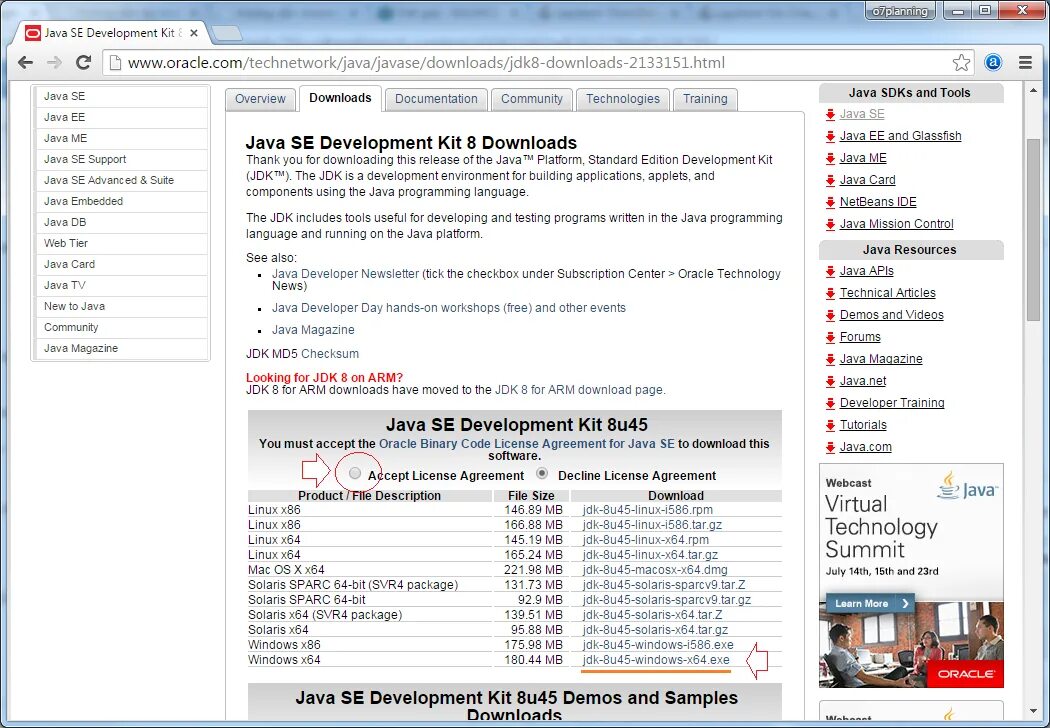Open Web Tier in left sidebar
The width and height of the screenshot is (1050, 728).
pos(121,243)
